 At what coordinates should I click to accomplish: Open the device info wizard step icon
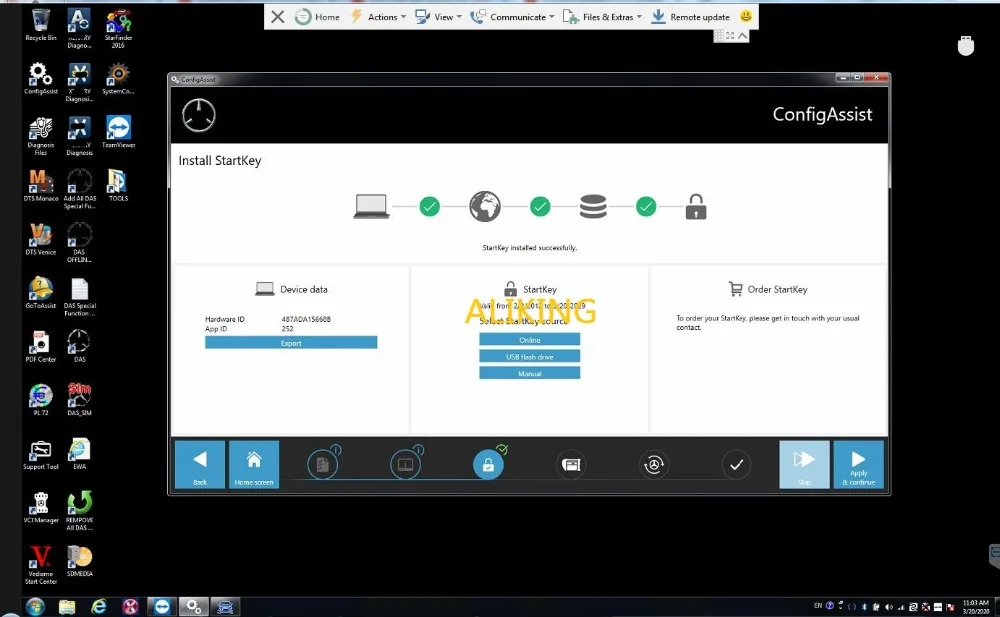coord(406,464)
